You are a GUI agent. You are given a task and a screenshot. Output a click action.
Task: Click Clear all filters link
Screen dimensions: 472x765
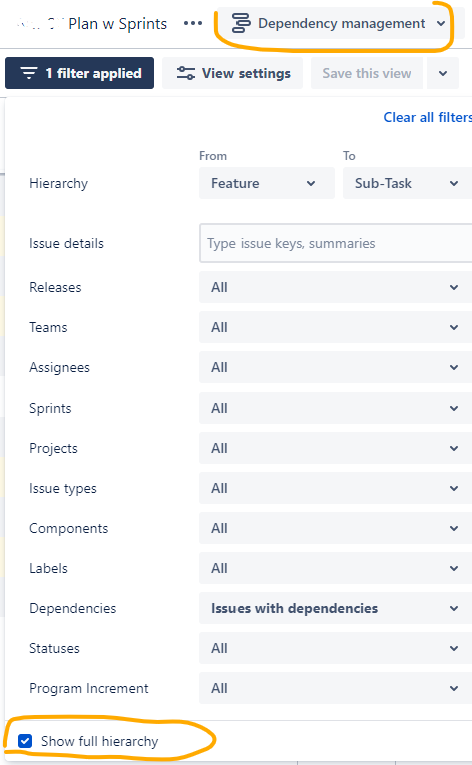point(428,117)
